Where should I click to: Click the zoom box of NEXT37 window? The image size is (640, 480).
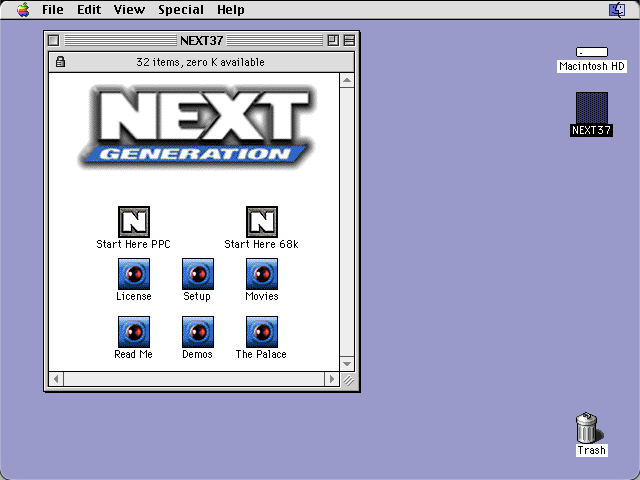tap(333, 40)
